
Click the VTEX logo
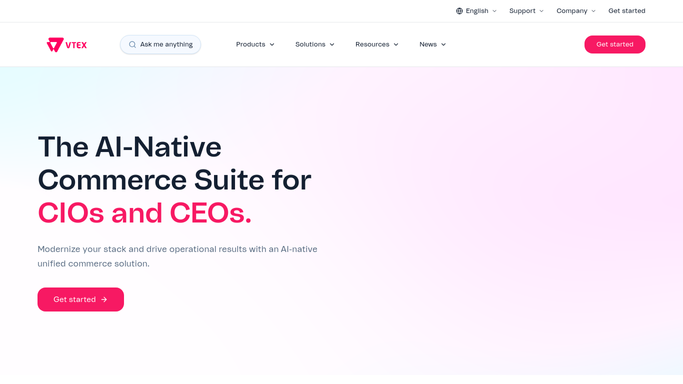67,44
